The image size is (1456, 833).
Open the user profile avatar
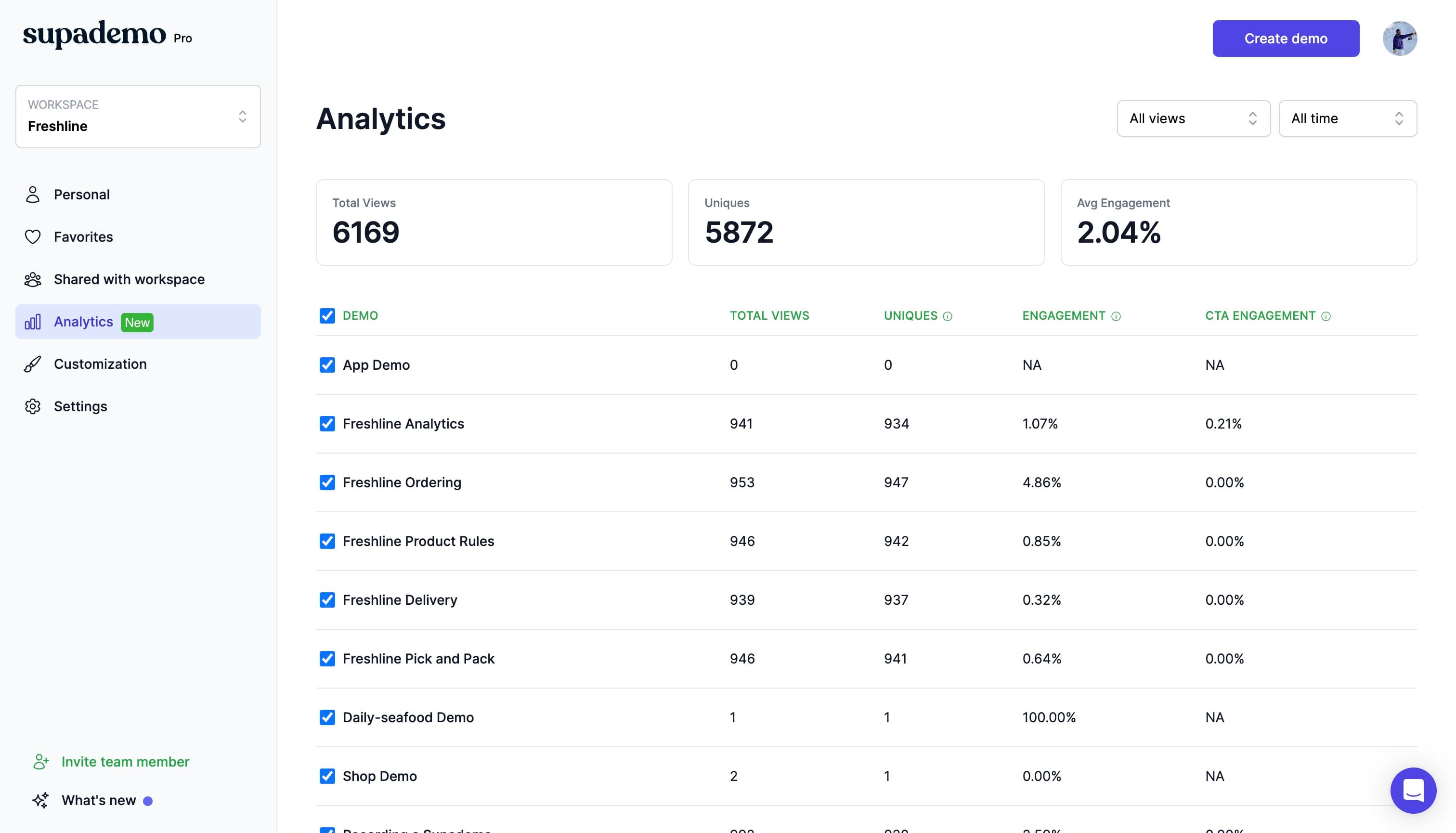pyautogui.click(x=1399, y=39)
